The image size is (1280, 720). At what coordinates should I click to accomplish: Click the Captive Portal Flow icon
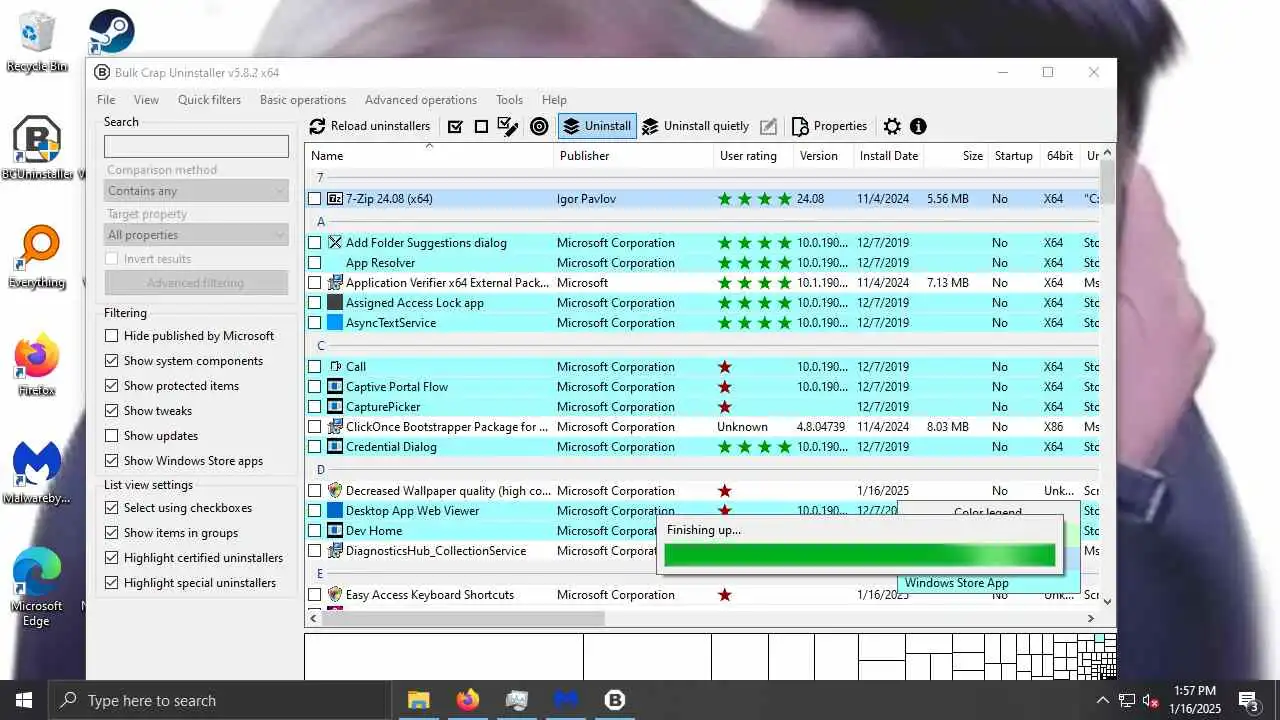[335, 387]
